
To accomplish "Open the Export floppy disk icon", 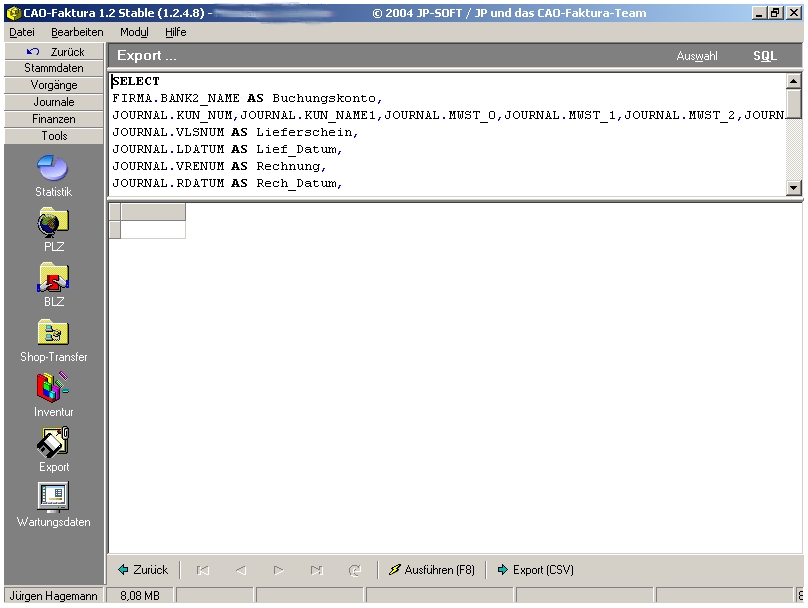I will (53, 442).
